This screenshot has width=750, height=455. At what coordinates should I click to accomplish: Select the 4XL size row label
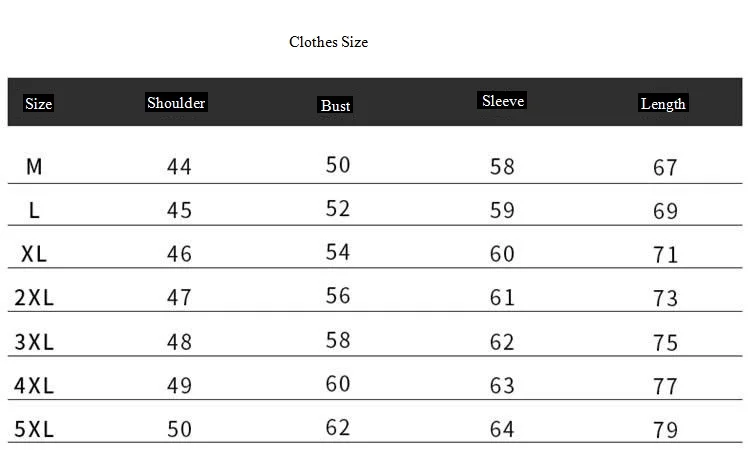[34, 386]
